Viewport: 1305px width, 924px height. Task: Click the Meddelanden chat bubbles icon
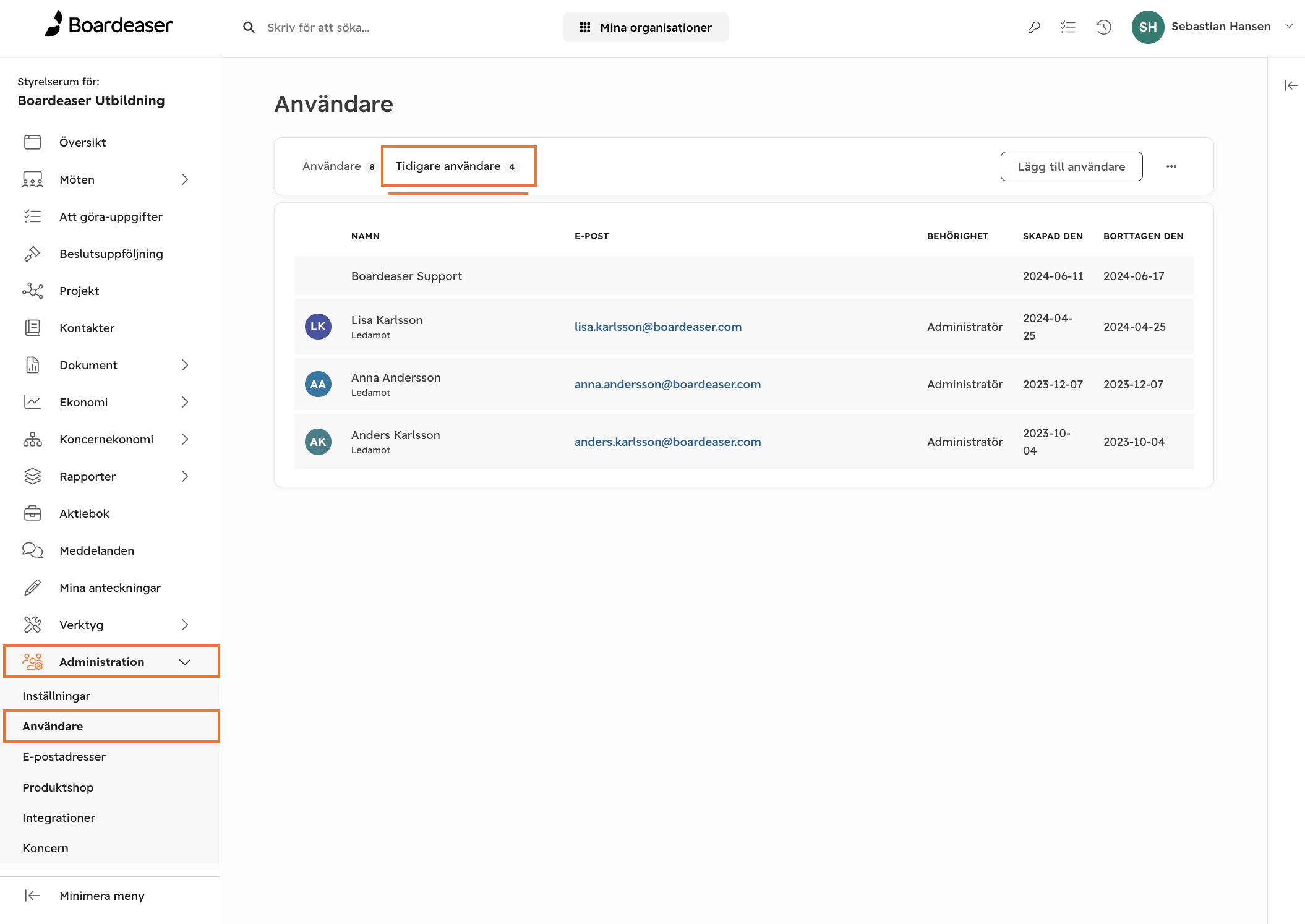(x=33, y=550)
